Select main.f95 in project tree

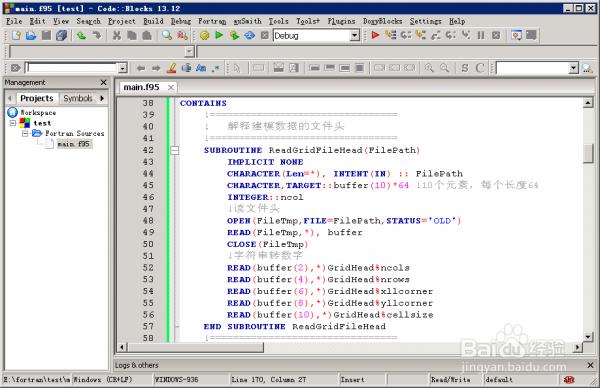[73, 144]
